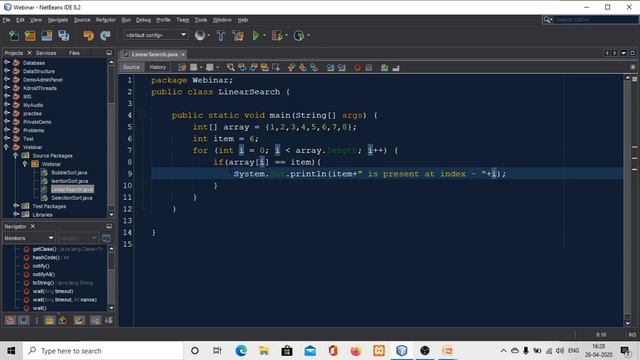Image resolution: width=640 pixels, height=360 pixels.
Task: Click the Previous Bookmark icon
Action: coord(291,67)
